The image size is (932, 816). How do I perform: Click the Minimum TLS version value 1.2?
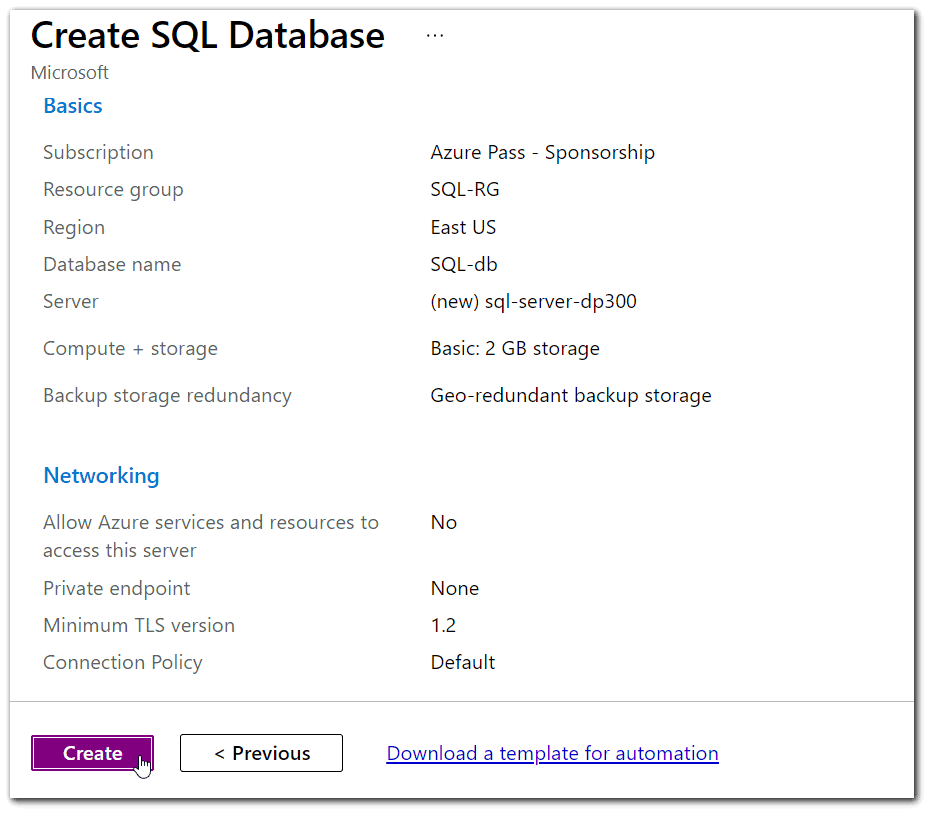(443, 626)
